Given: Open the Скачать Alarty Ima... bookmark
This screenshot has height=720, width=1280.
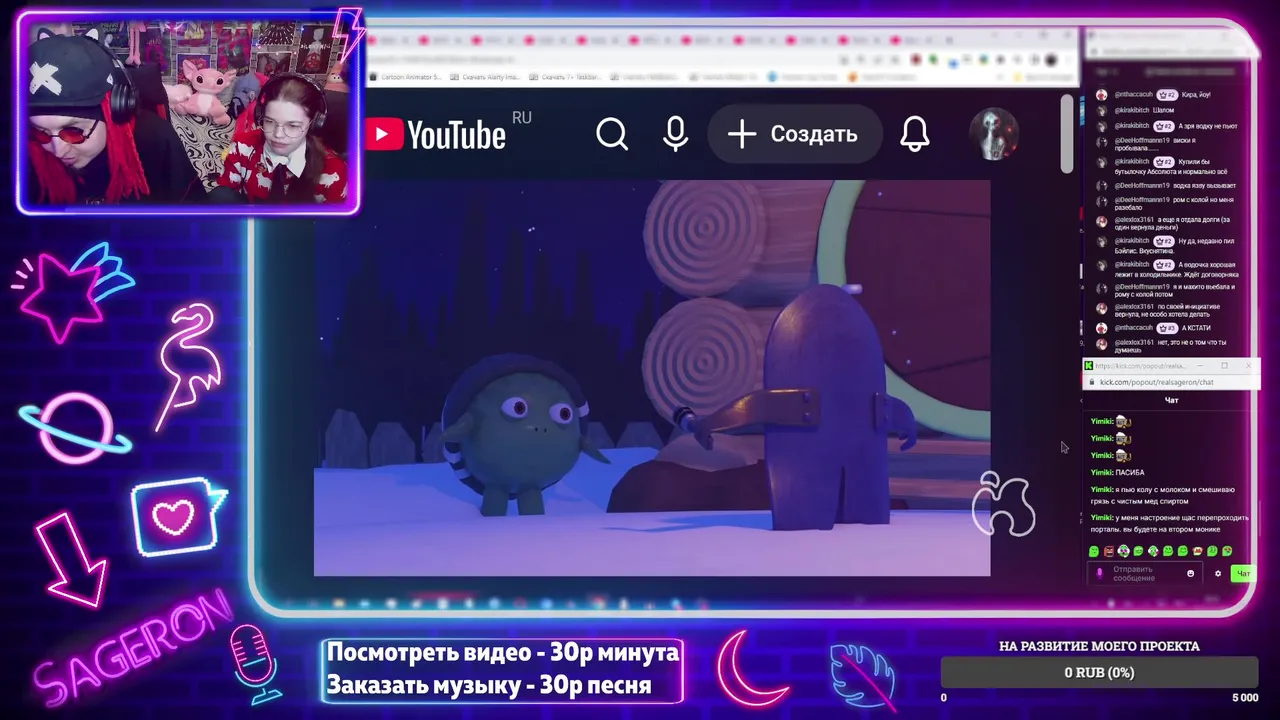Looking at the screenshot, I should (485, 77).
